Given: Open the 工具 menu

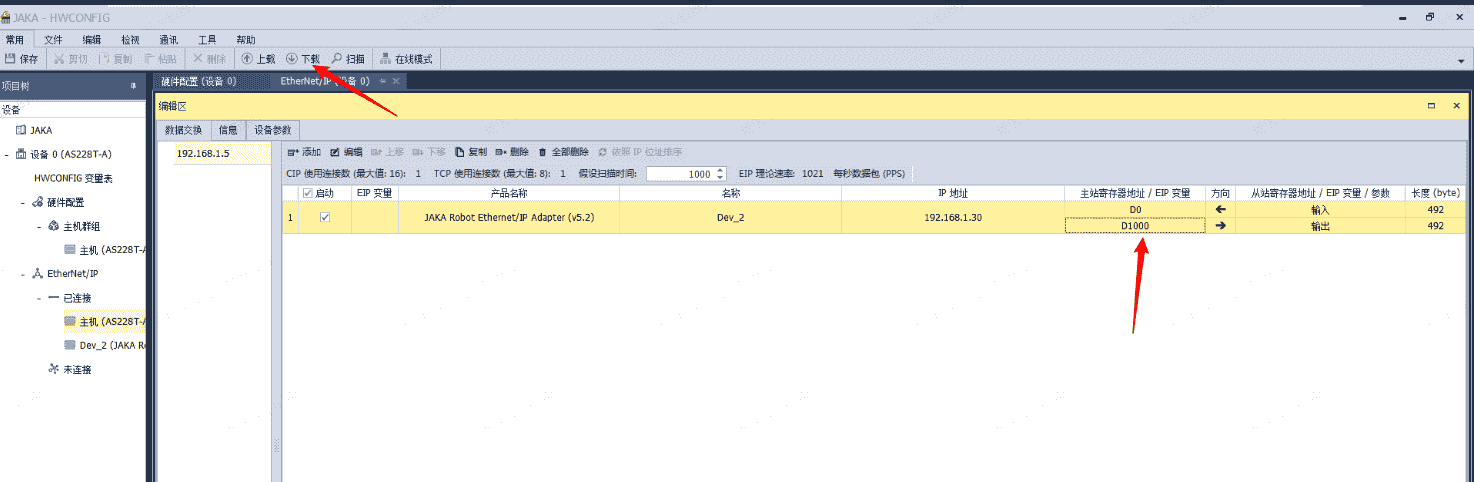Looking at the screenshot, I should click(x=207, y=40).
